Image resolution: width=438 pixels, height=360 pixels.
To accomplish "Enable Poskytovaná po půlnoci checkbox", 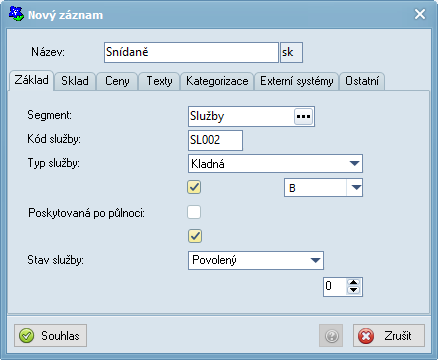I will (194, 212).
